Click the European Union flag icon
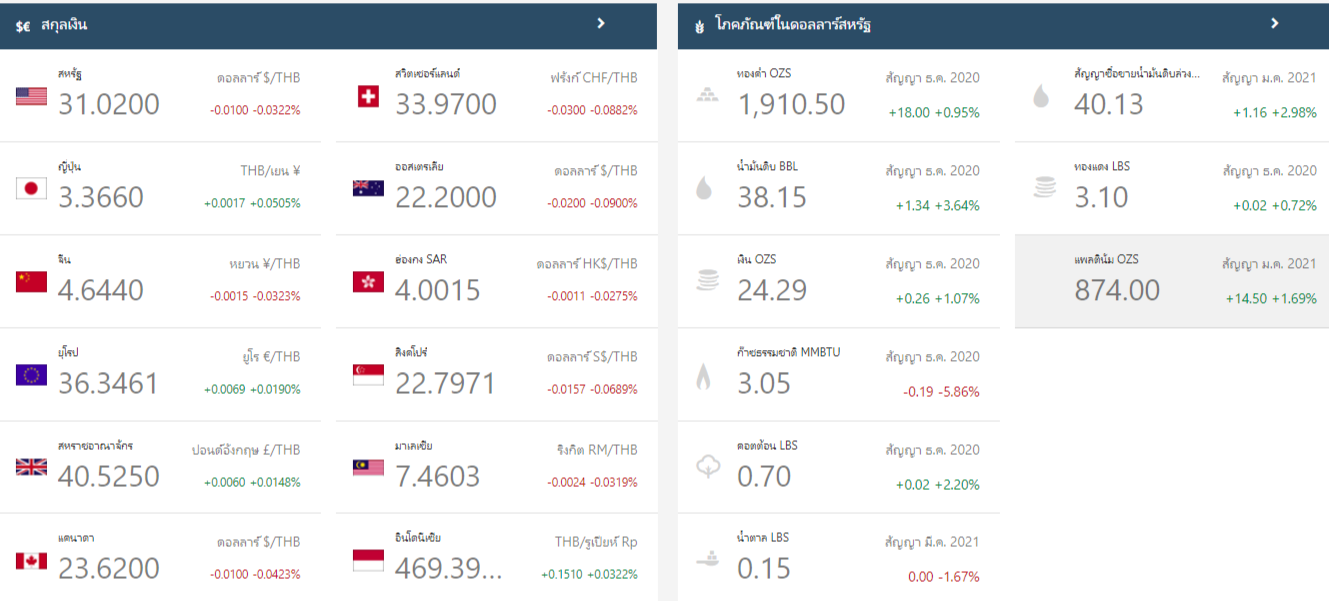This screenshot has width=1329, height=601. [31, 375]
